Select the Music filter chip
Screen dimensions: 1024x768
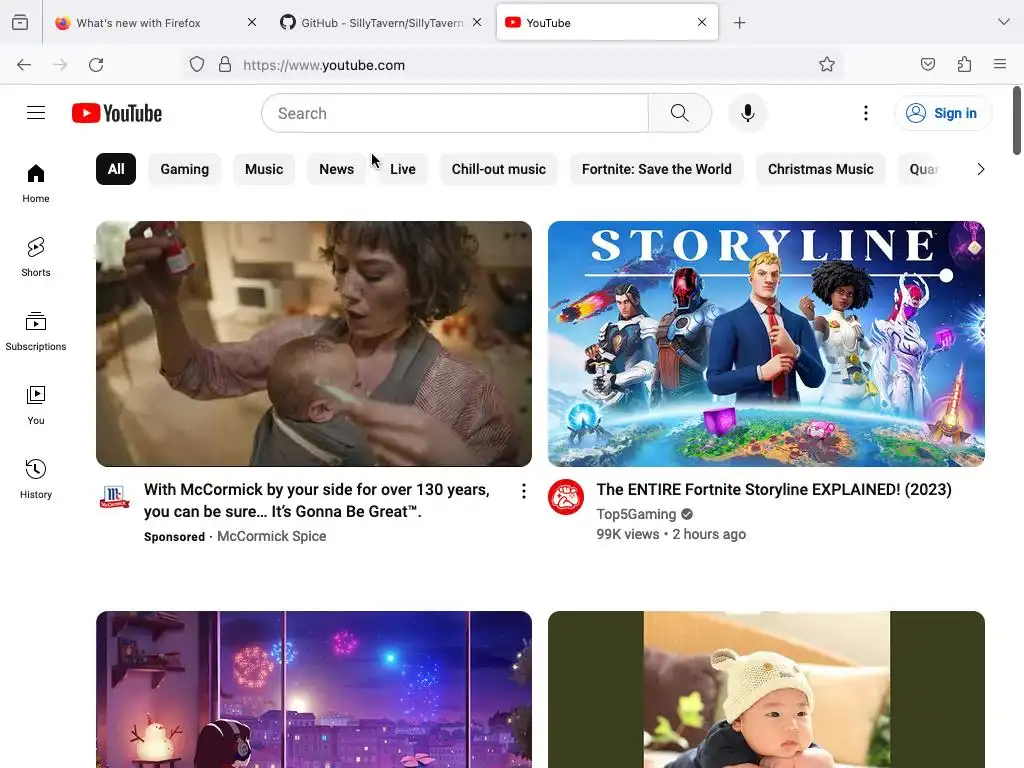(x=264, y=169)
